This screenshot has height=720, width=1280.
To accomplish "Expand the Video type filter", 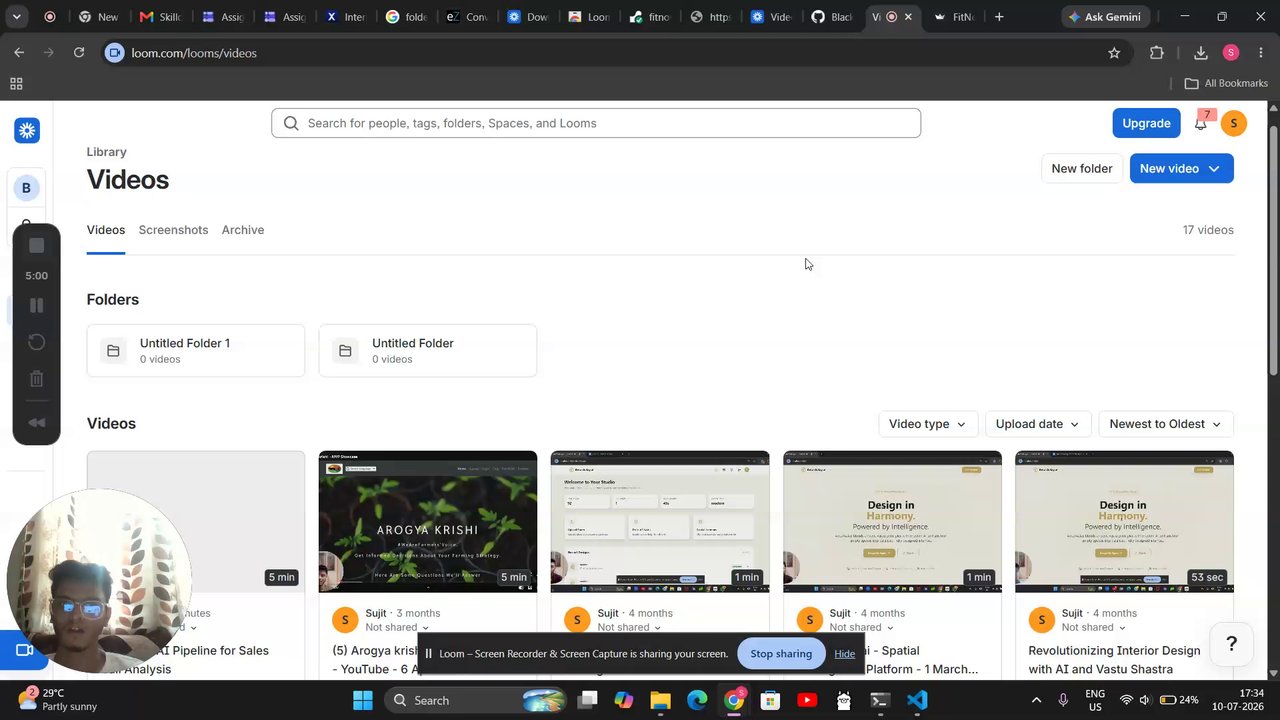I will click(928, 424).
